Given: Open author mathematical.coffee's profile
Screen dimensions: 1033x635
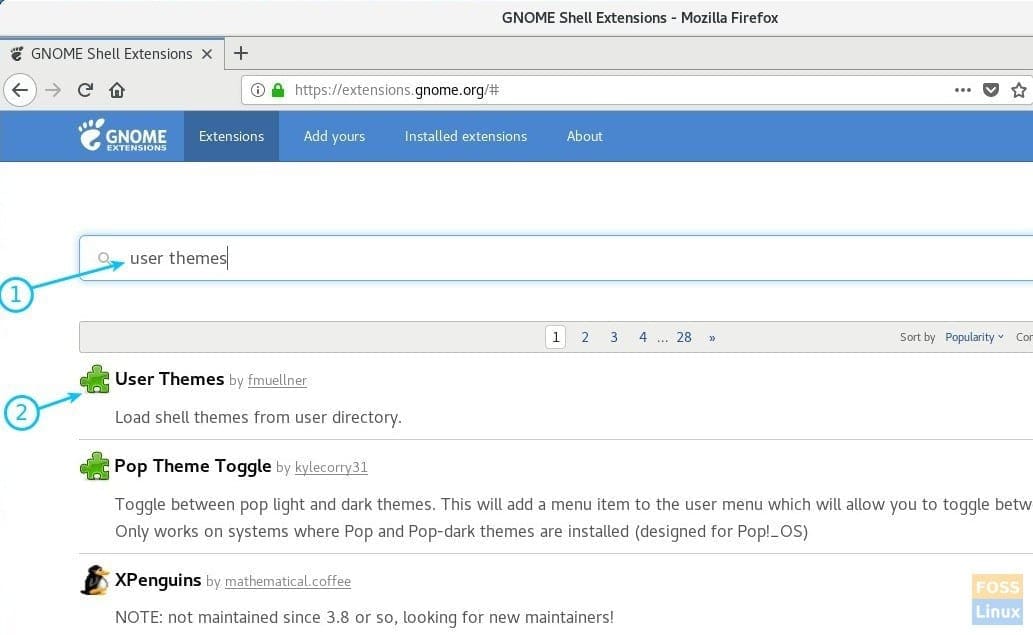Looking at the screenshot, I should tap(288, 581).
